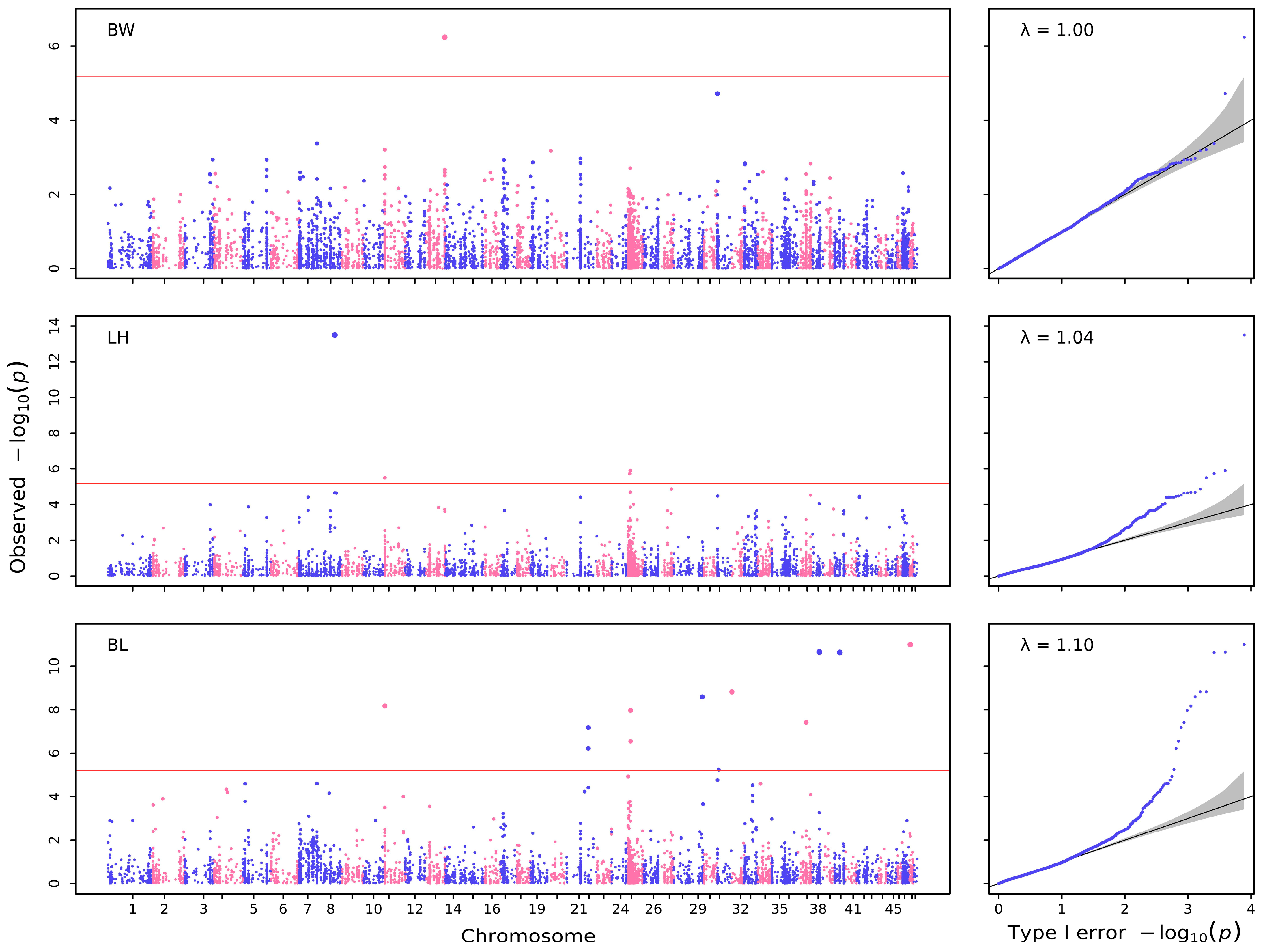Click the pink point near 8 on chromosome 10 in BL

[385, 706]
